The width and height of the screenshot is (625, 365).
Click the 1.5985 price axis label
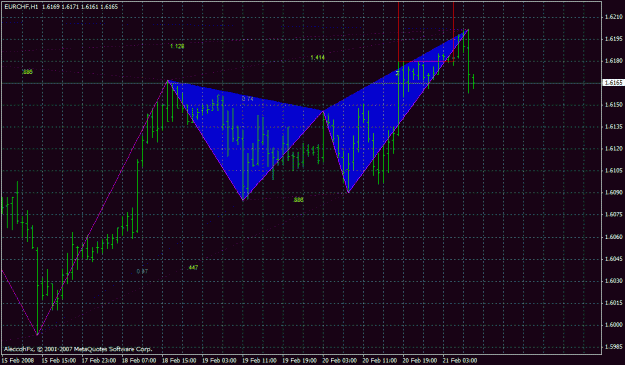click(613, 347)
